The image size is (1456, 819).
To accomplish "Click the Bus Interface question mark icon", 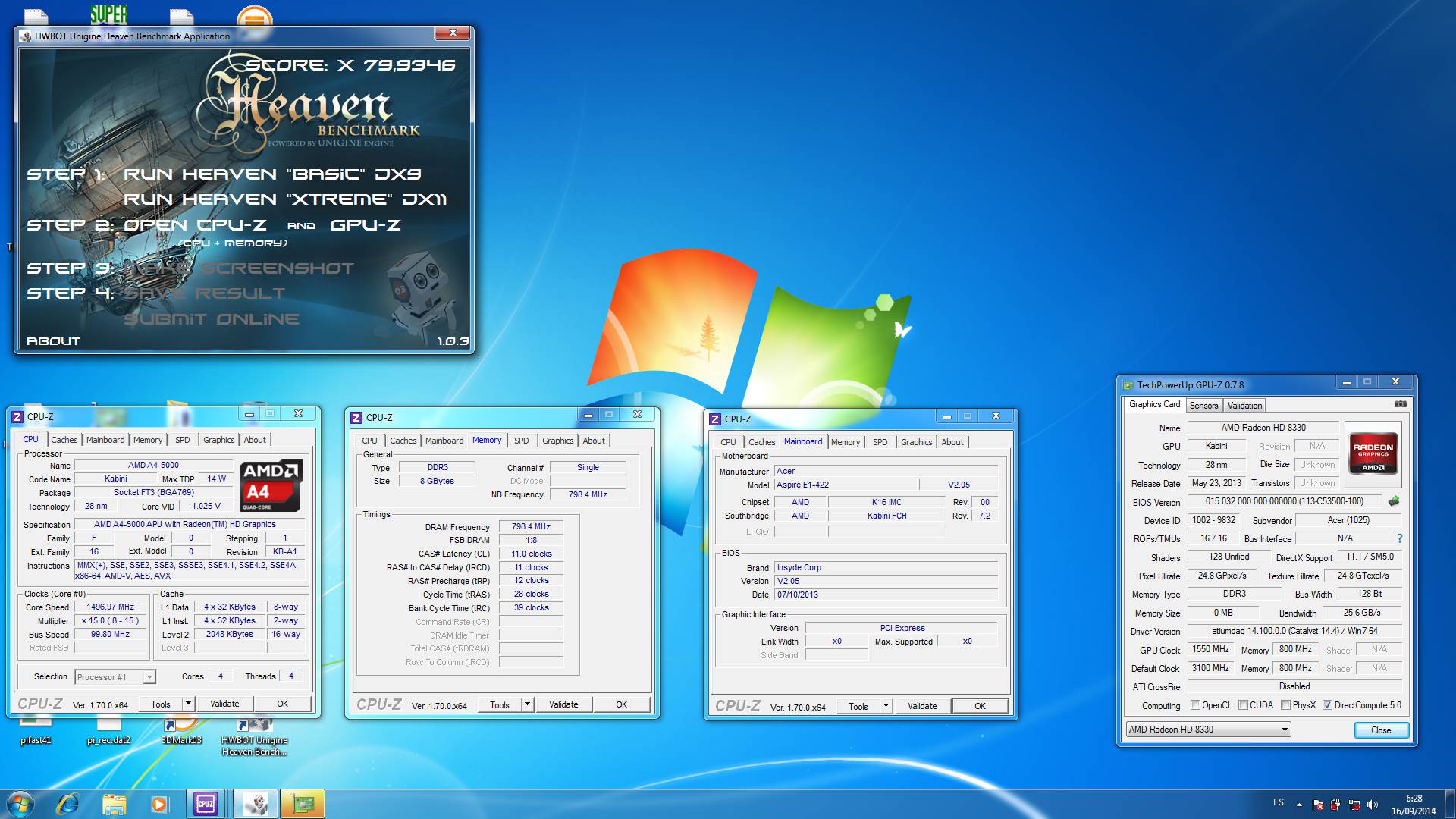I will [1400, 538].
